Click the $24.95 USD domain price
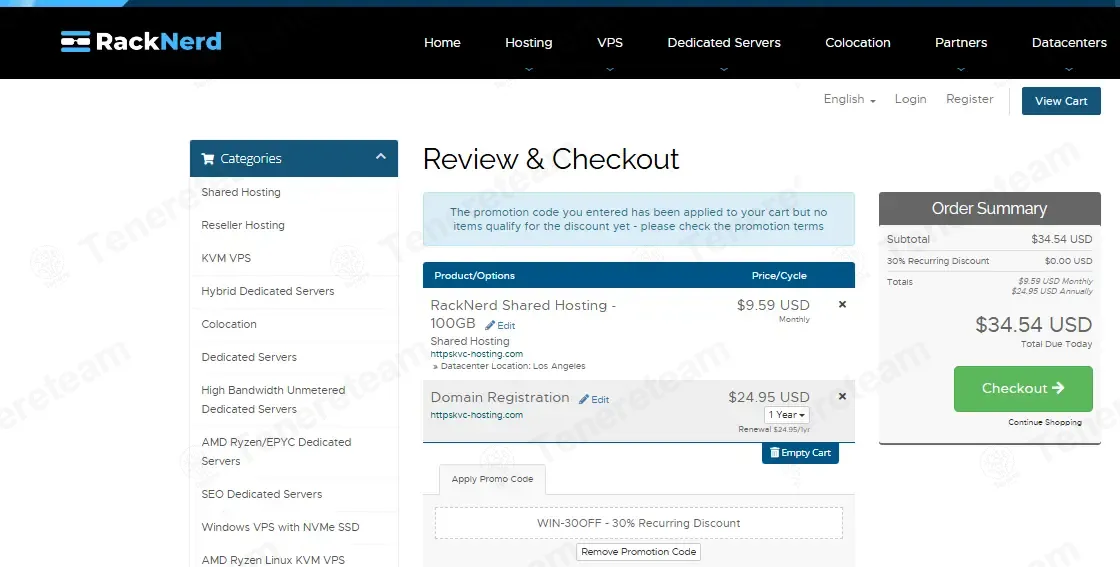Viewport: 1120px width, 567px height. pos(769,397)
